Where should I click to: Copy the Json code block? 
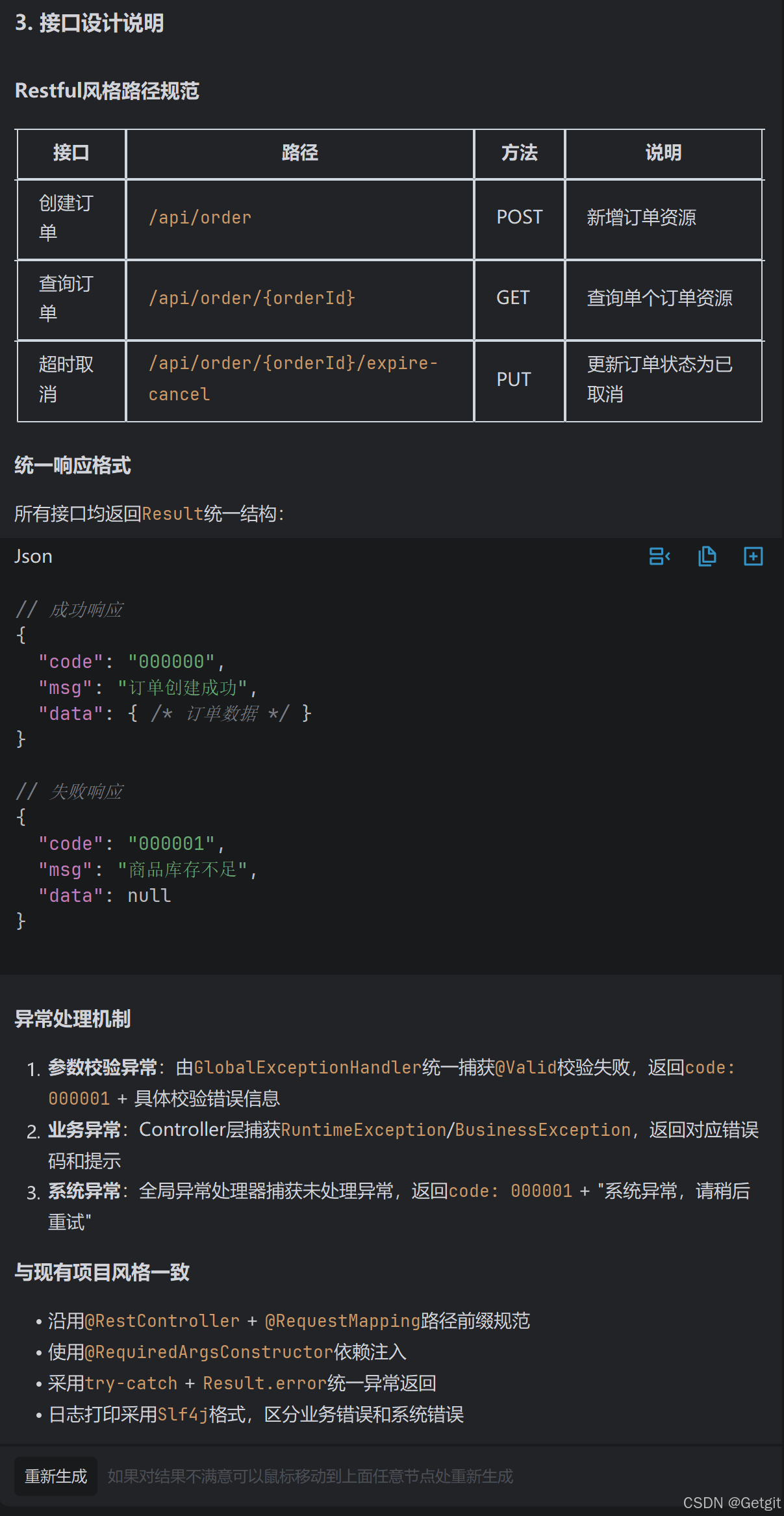coord(707,557)
